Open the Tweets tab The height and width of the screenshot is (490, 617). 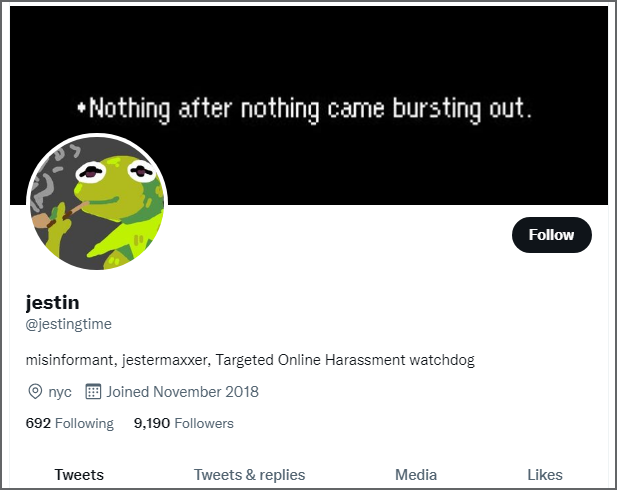click(x=79, y=475)
